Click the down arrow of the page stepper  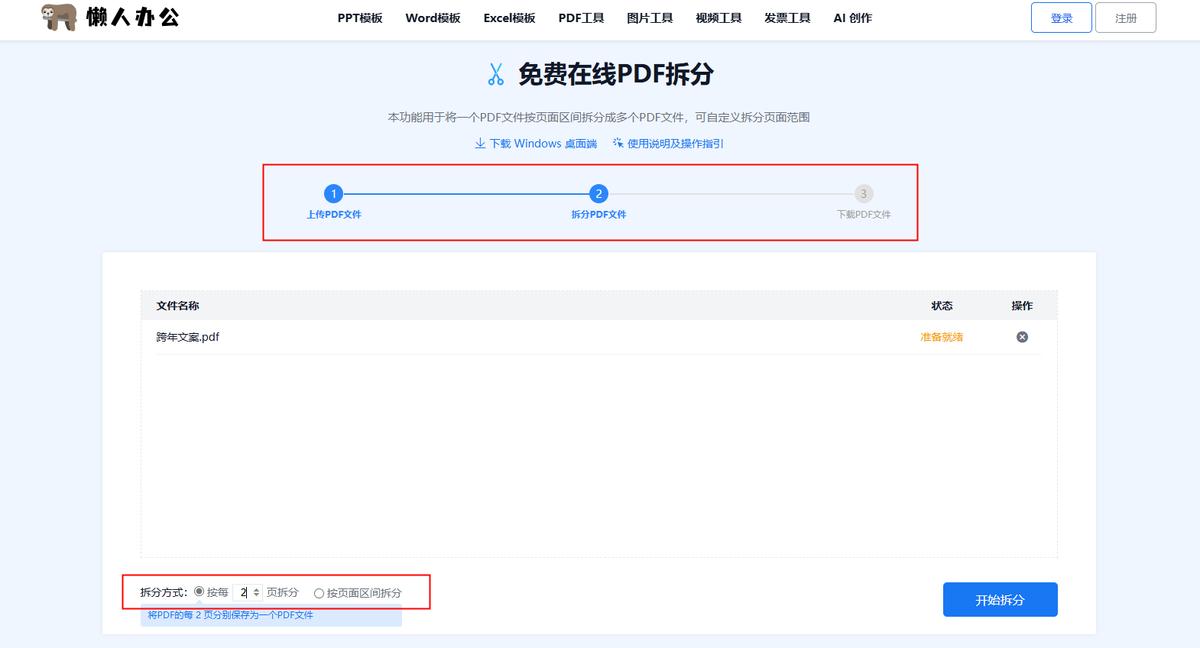point(256,596)
